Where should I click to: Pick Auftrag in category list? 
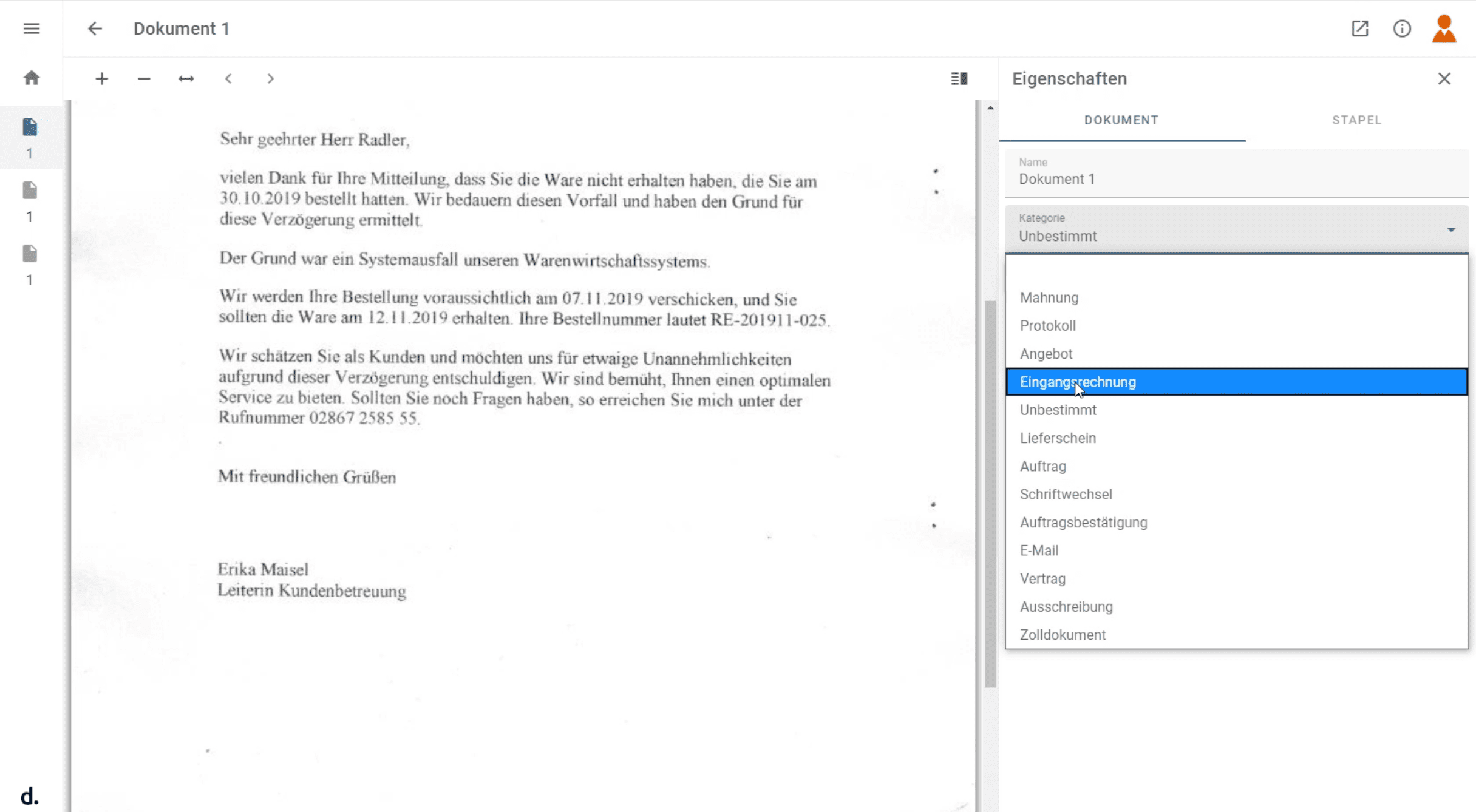[x=1237, y=466]
